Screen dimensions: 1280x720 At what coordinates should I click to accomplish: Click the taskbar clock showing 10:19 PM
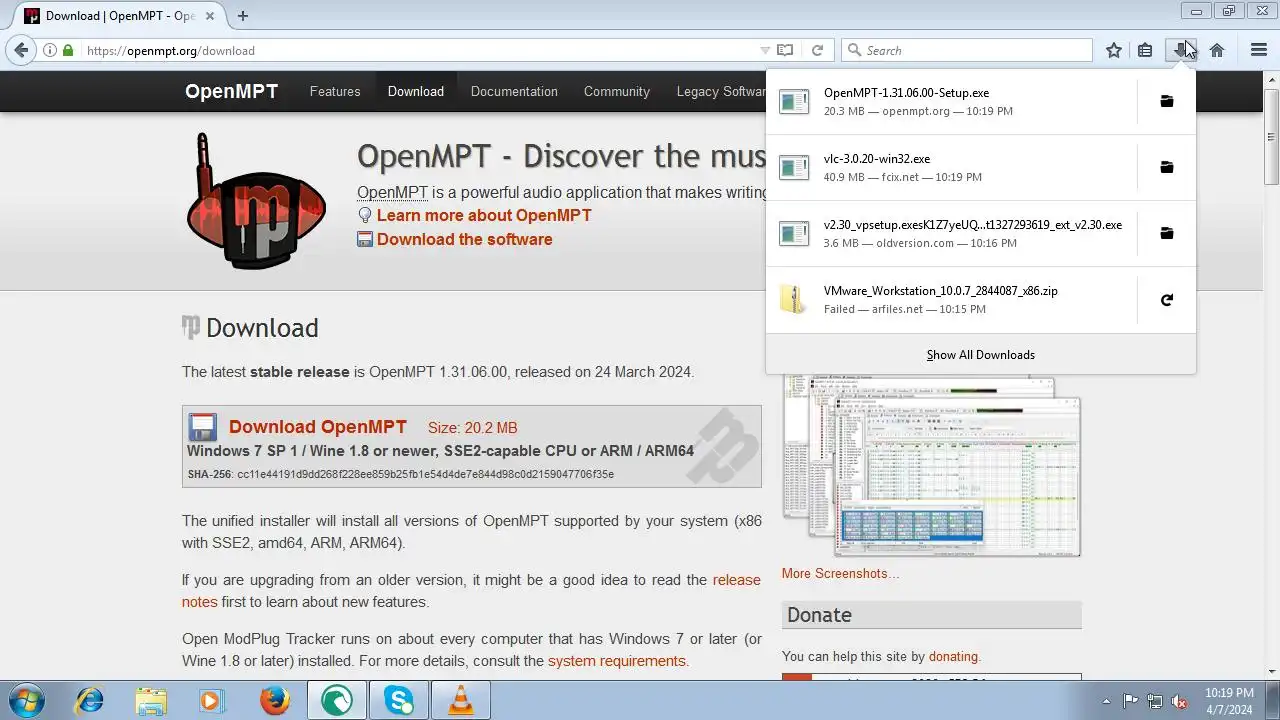tap(1228, 701)
